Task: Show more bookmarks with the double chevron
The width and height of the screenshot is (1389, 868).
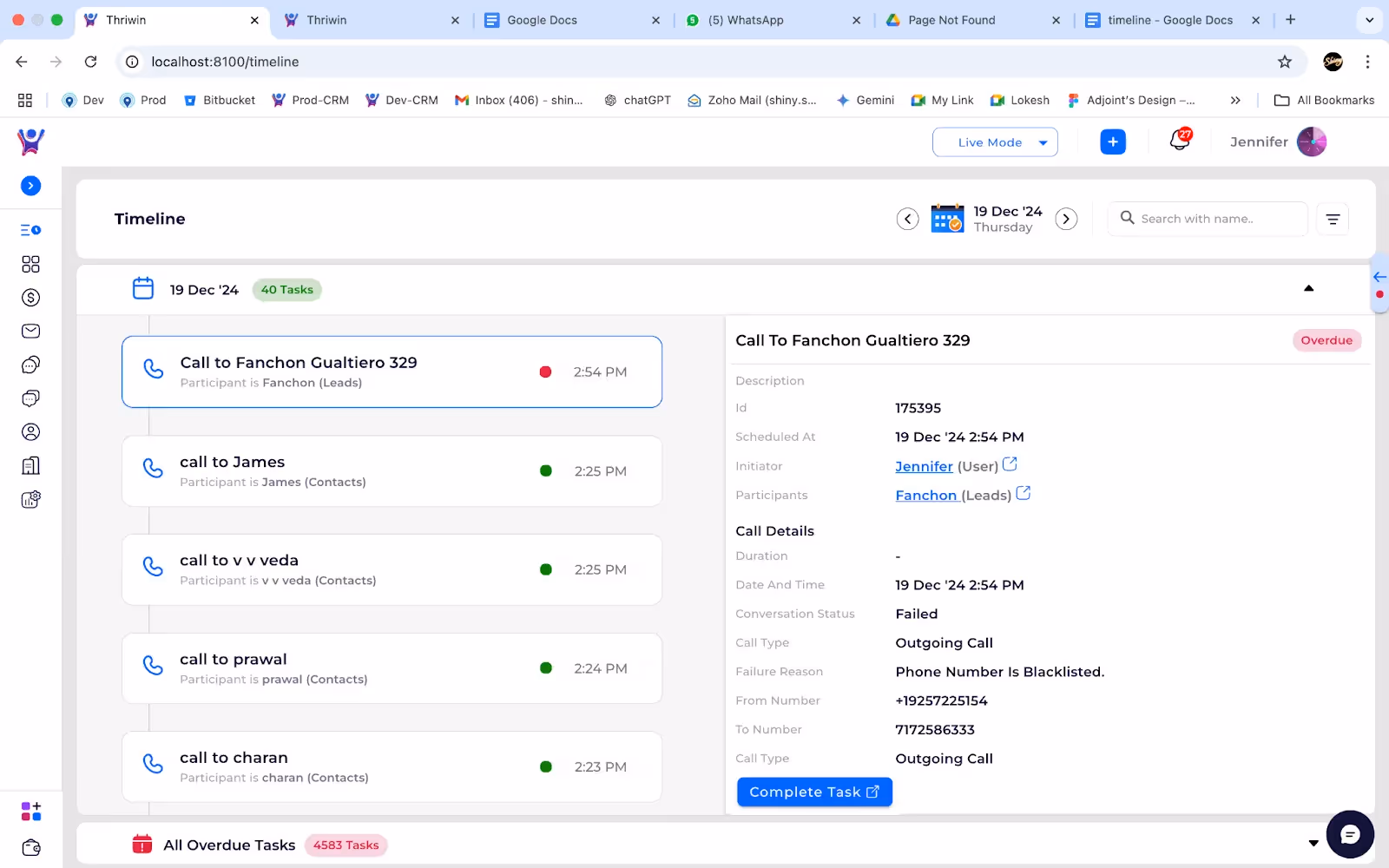Action: pos(1235,100)
